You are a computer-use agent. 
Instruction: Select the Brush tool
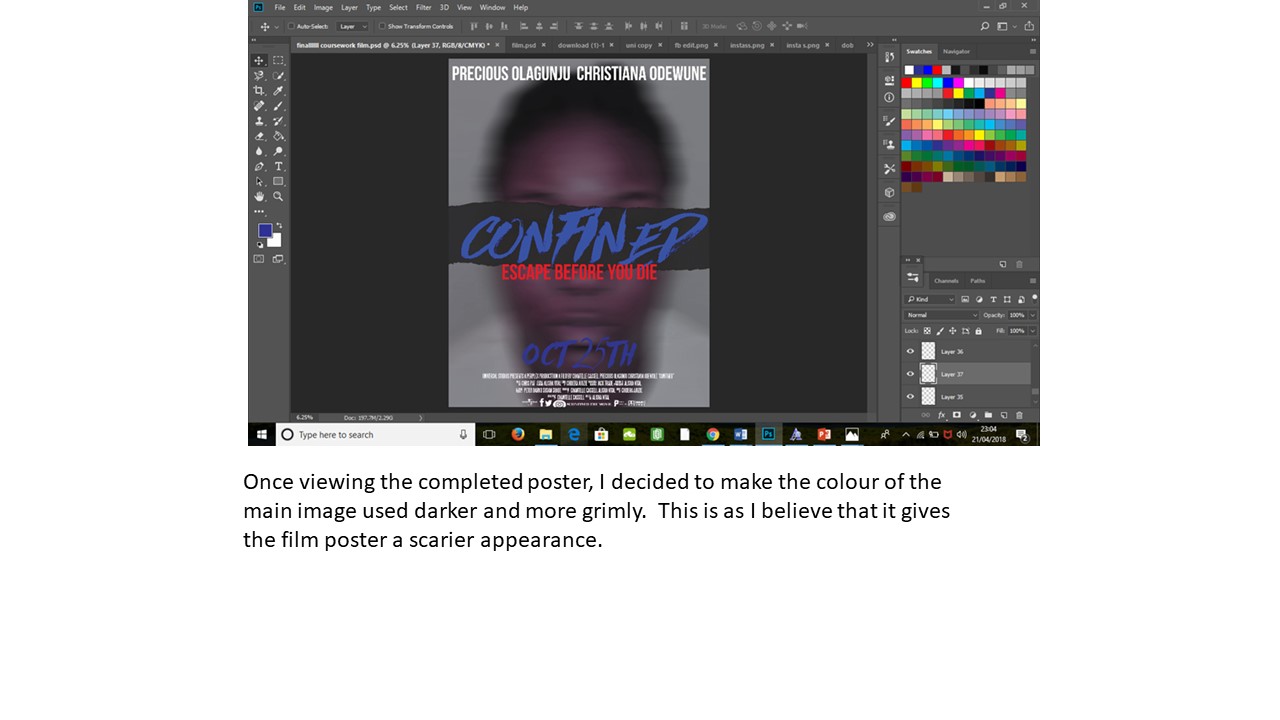click(278, 106)
